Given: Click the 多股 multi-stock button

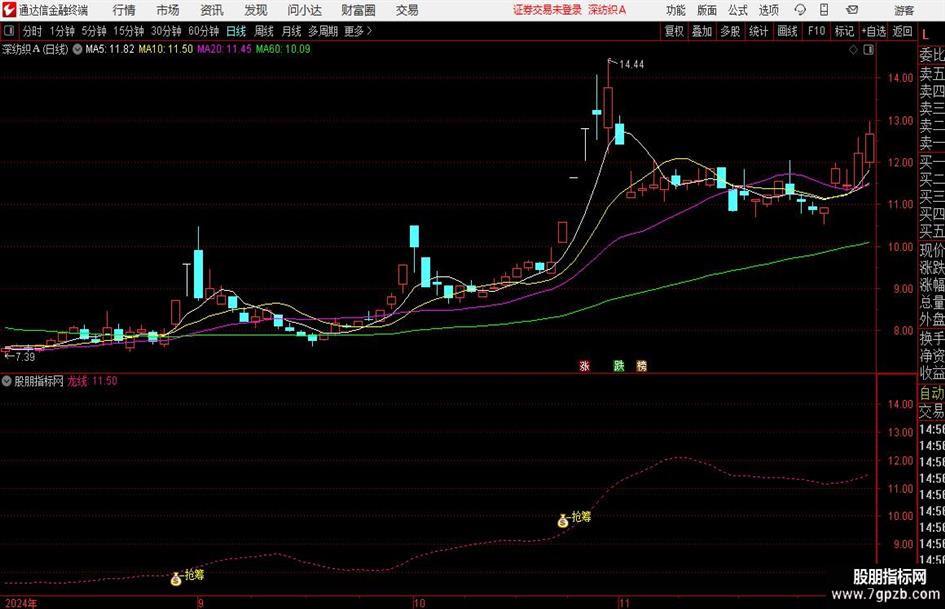Looking at the screenshot, I should pos(730,31).
